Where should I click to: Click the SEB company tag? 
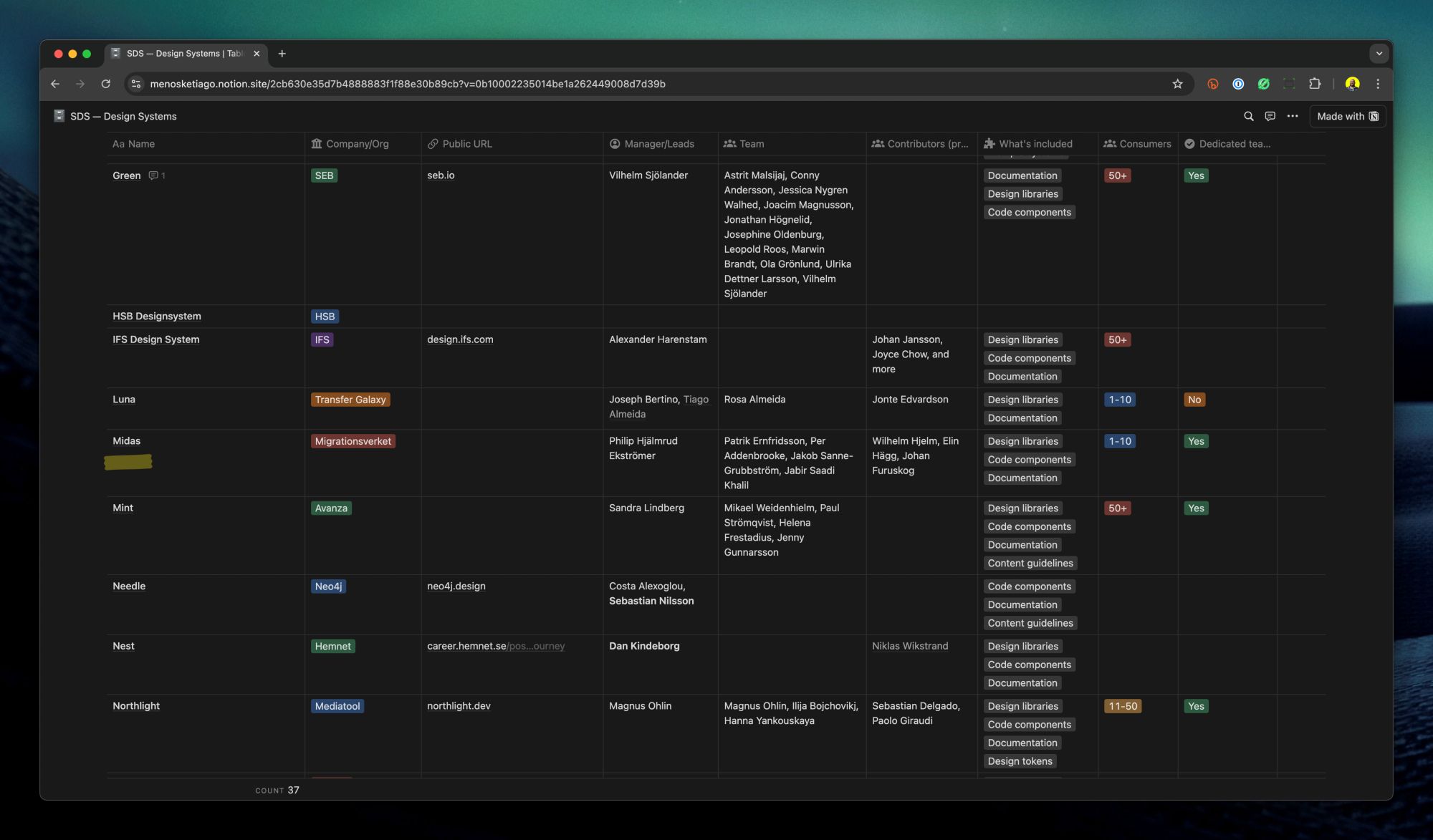324,175
